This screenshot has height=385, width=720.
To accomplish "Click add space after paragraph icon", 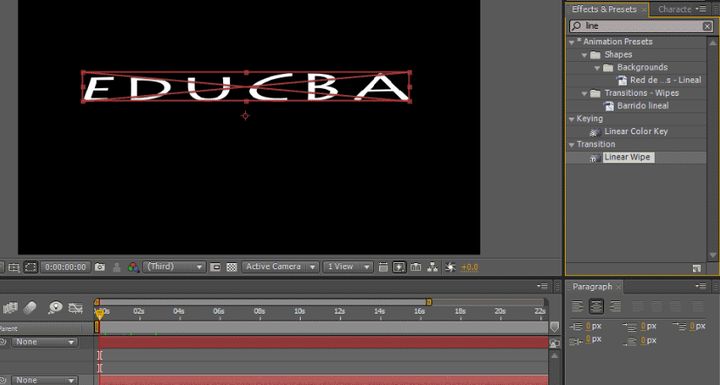I will point(630,341).
